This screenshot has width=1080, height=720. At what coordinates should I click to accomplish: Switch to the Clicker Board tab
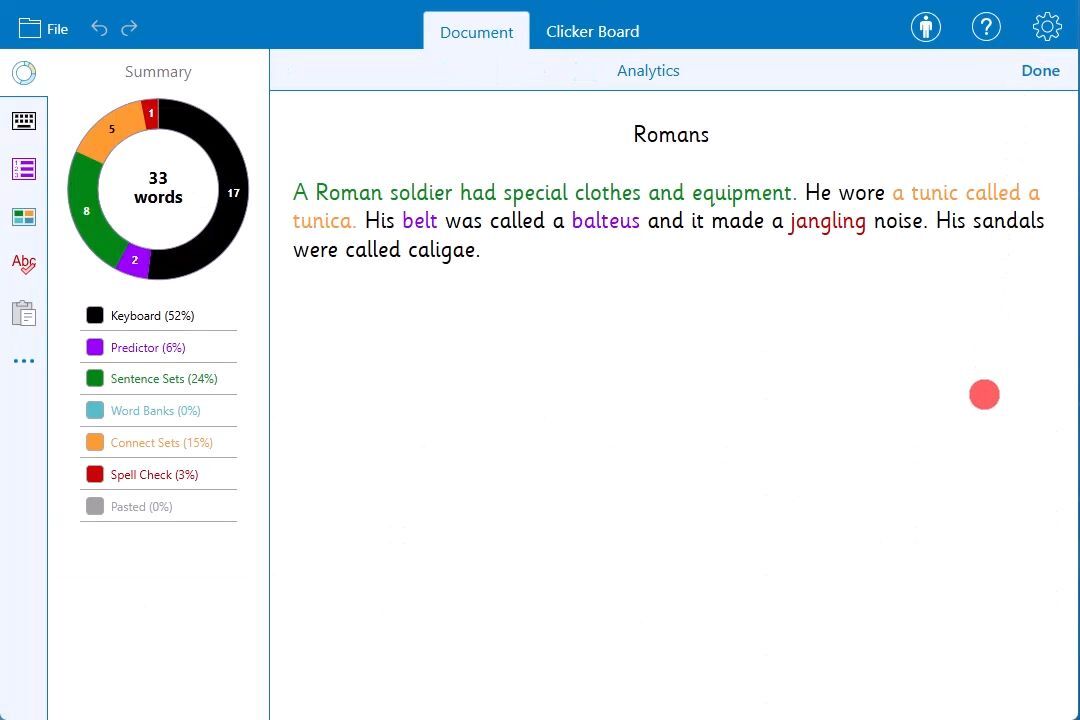point(592,31)
